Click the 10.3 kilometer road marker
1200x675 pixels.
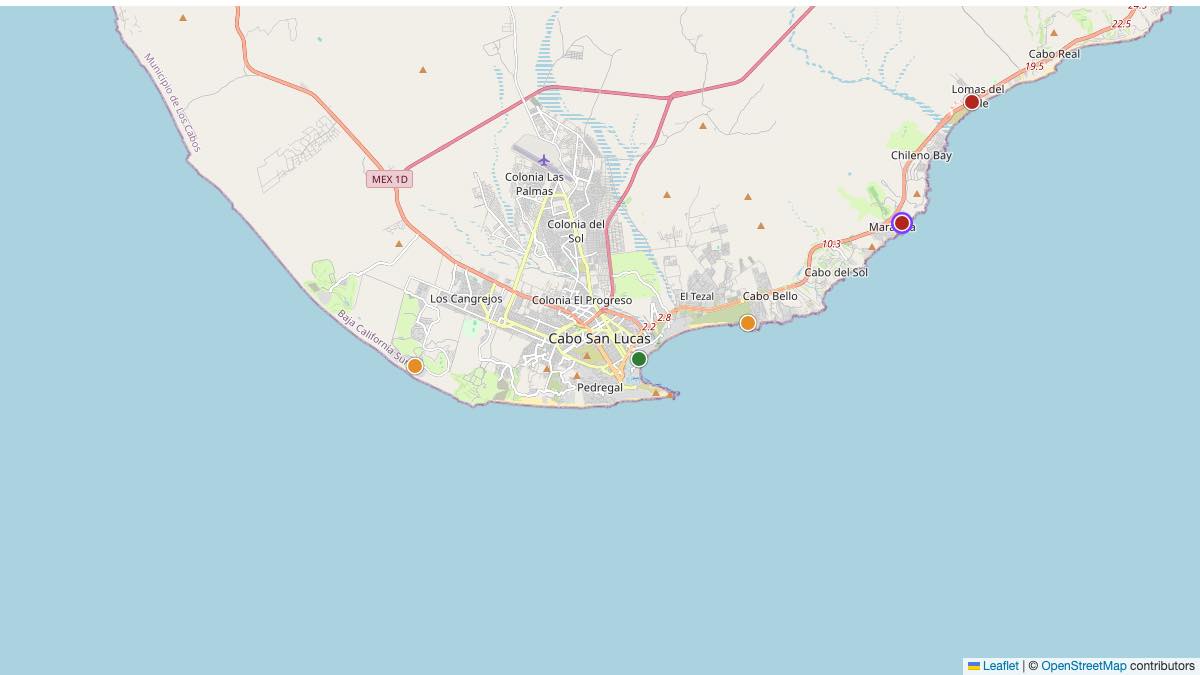[x=831, y=244]
